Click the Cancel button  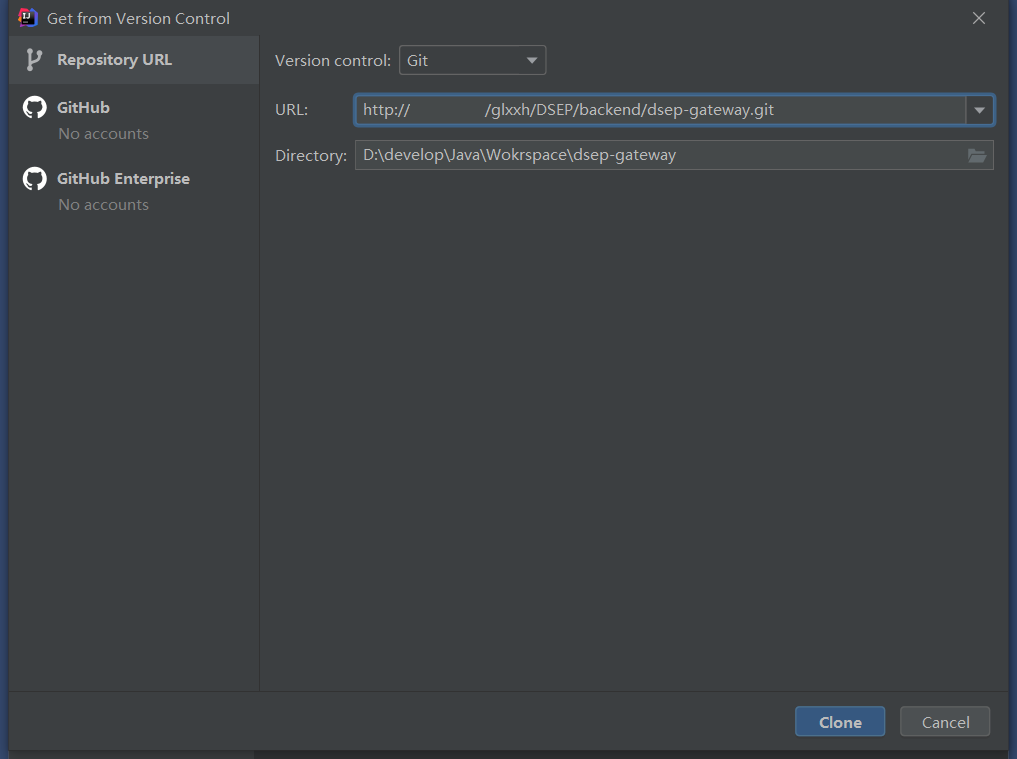click(945, 721)
